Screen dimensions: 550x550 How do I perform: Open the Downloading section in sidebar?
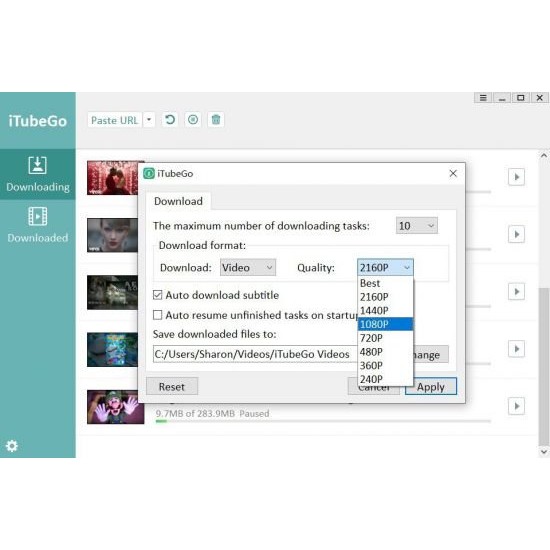38,174
